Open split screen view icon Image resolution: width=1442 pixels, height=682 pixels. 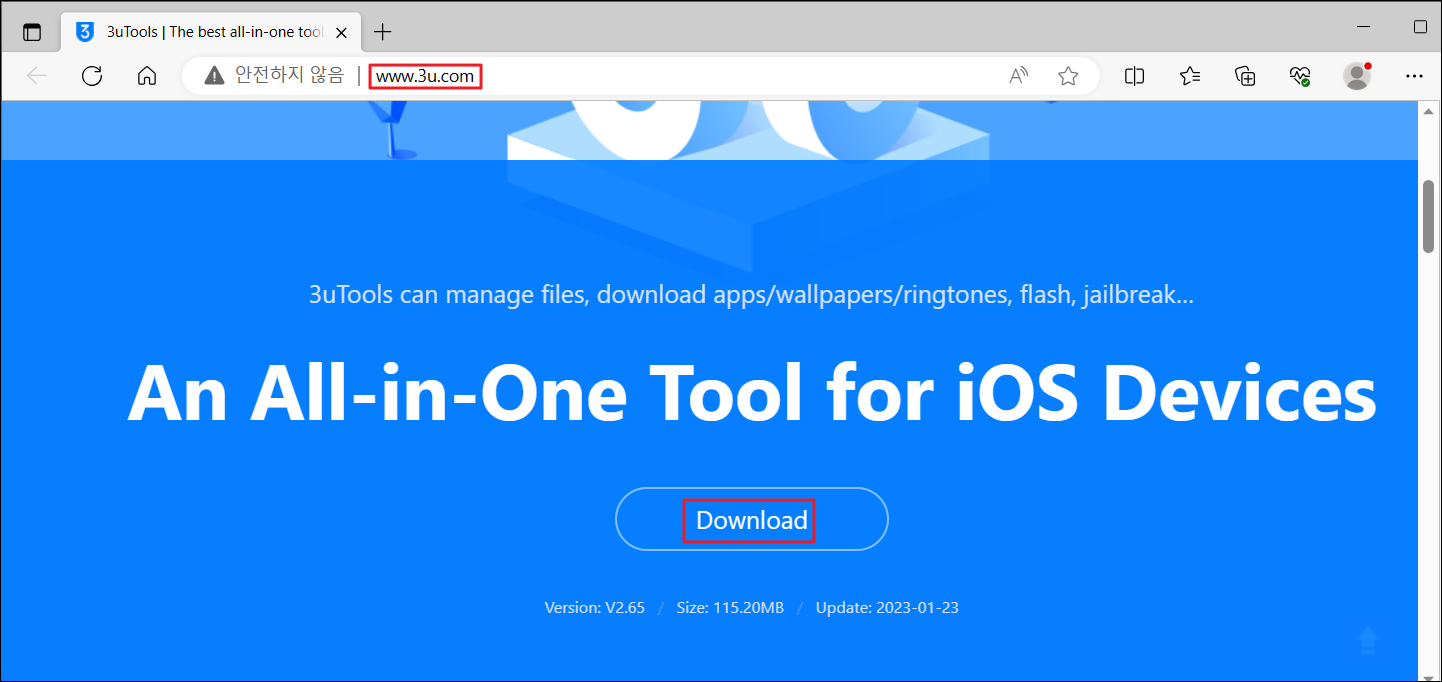(1134, 76)
